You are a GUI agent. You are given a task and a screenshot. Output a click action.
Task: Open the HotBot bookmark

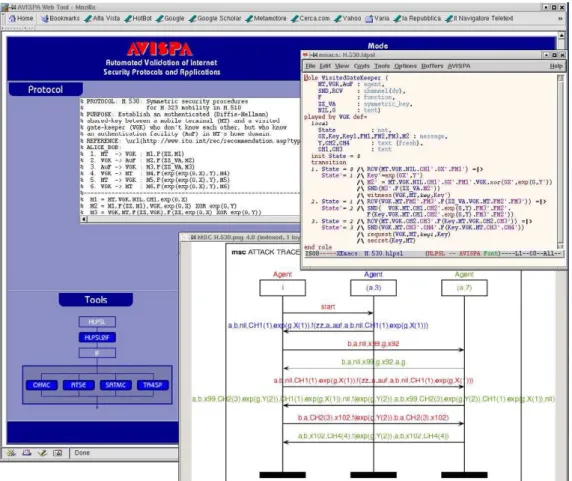[138, 18]
